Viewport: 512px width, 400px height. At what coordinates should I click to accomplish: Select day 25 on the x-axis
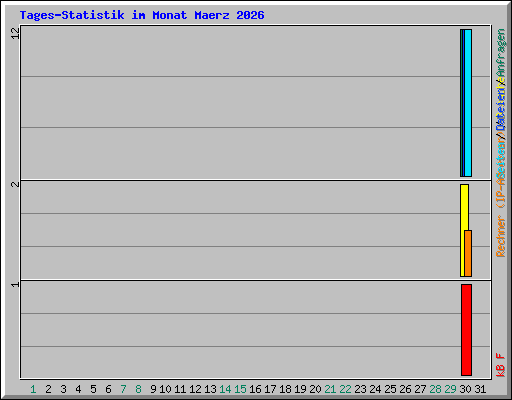(390, 389)
